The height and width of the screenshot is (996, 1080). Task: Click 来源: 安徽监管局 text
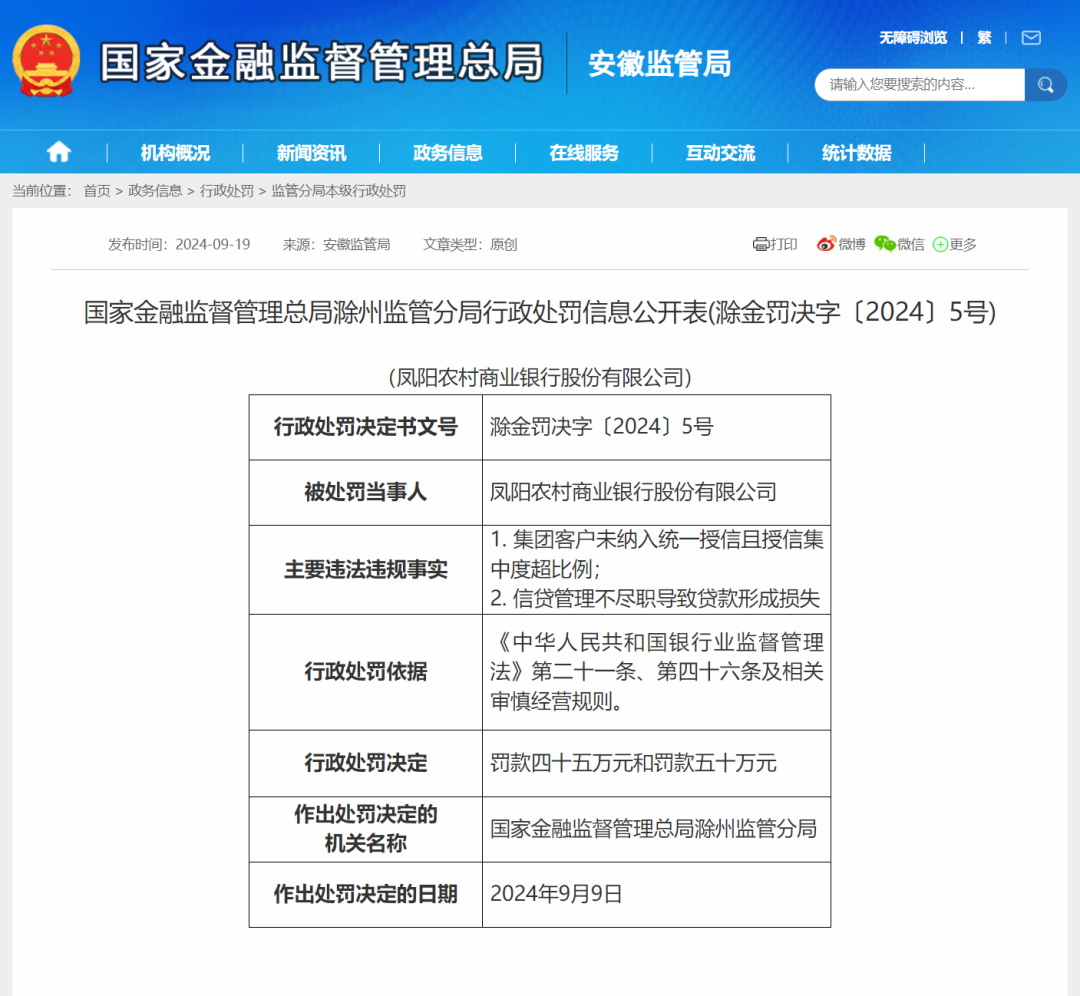click(336, 245)
